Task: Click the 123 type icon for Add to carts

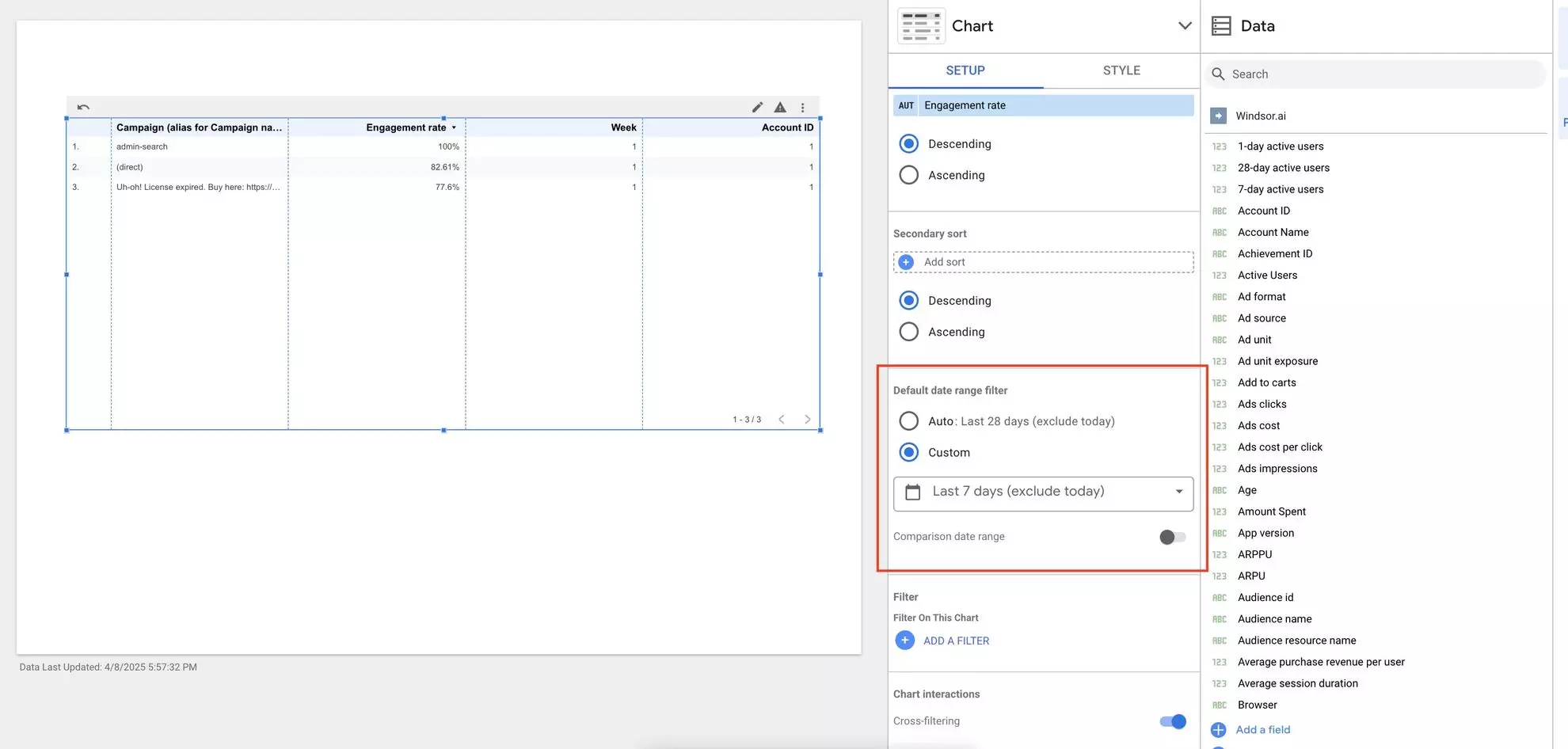Action: [1220, 383]
